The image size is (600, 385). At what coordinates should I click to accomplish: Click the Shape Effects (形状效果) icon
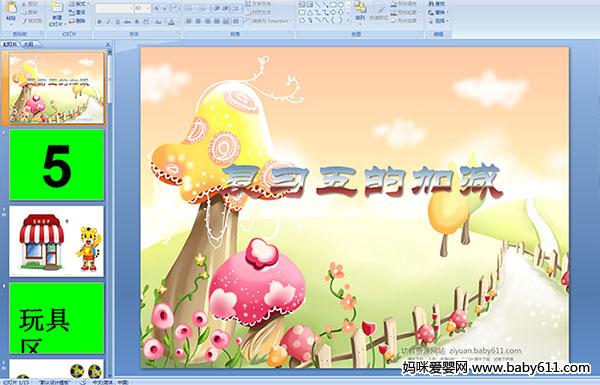[394, 21]
